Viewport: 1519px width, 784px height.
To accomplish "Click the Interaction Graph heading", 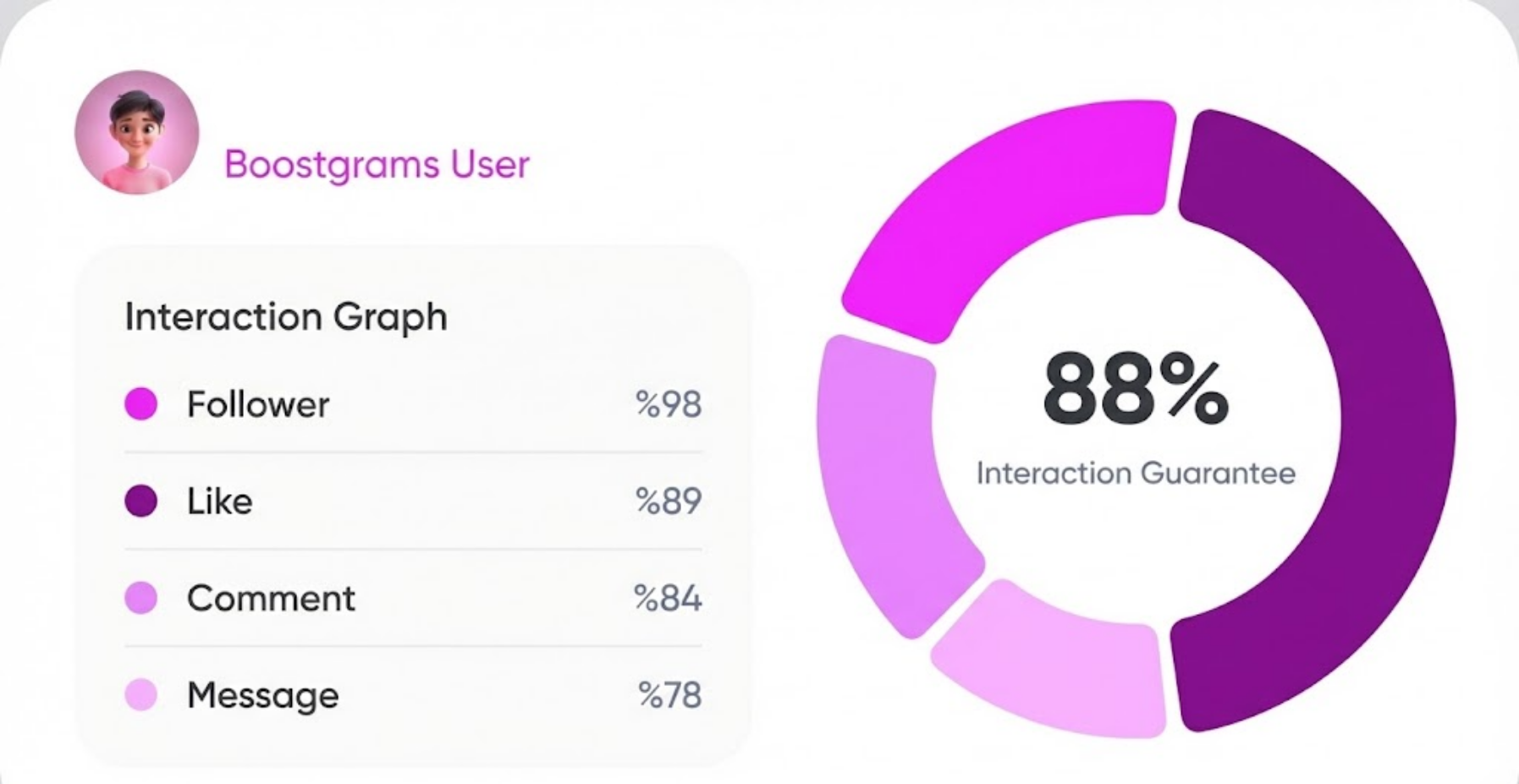I will pyautogui.click(x=286, y=317).
